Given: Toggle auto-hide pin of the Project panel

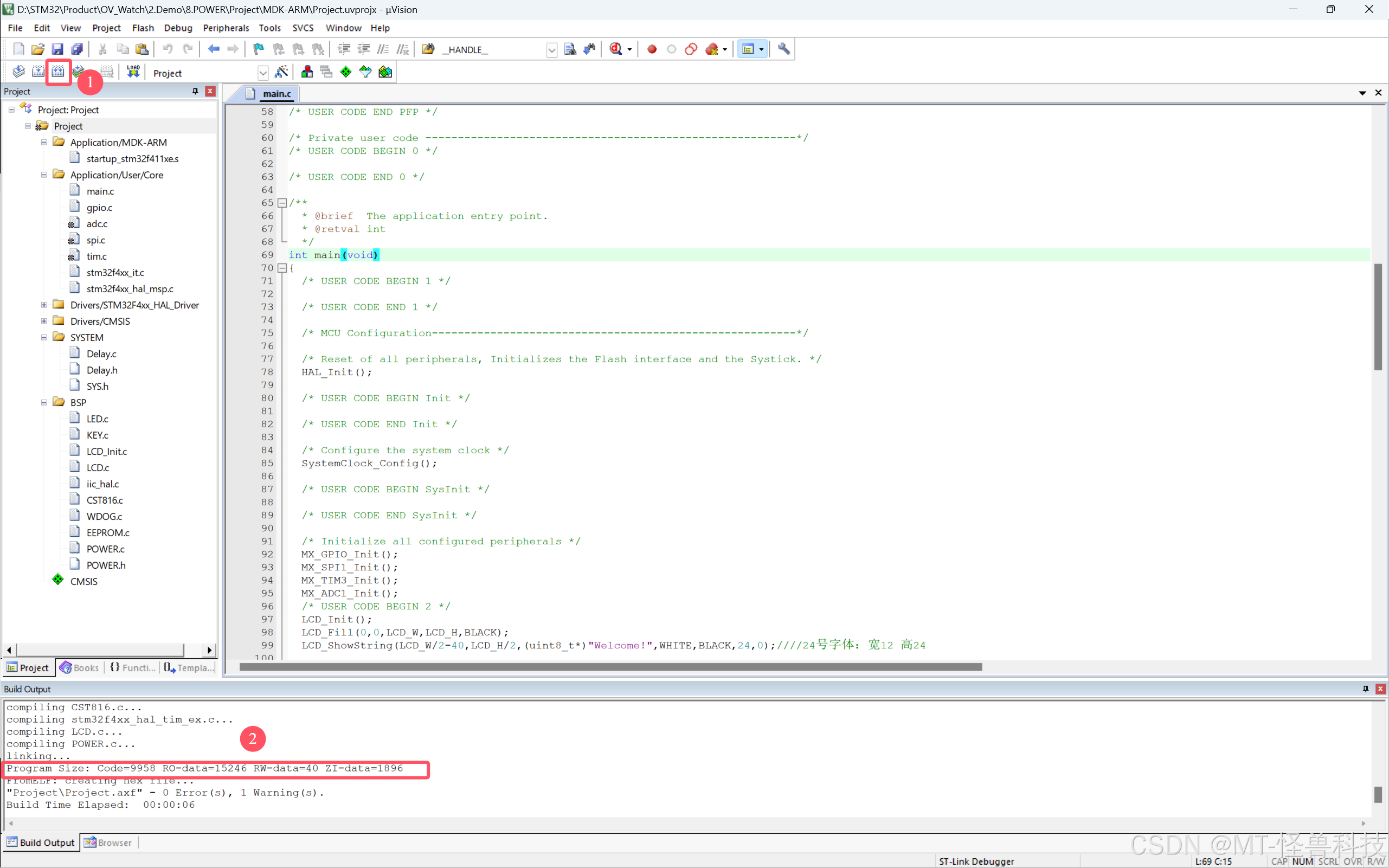Looking at the screenshot, I should 195,91.
